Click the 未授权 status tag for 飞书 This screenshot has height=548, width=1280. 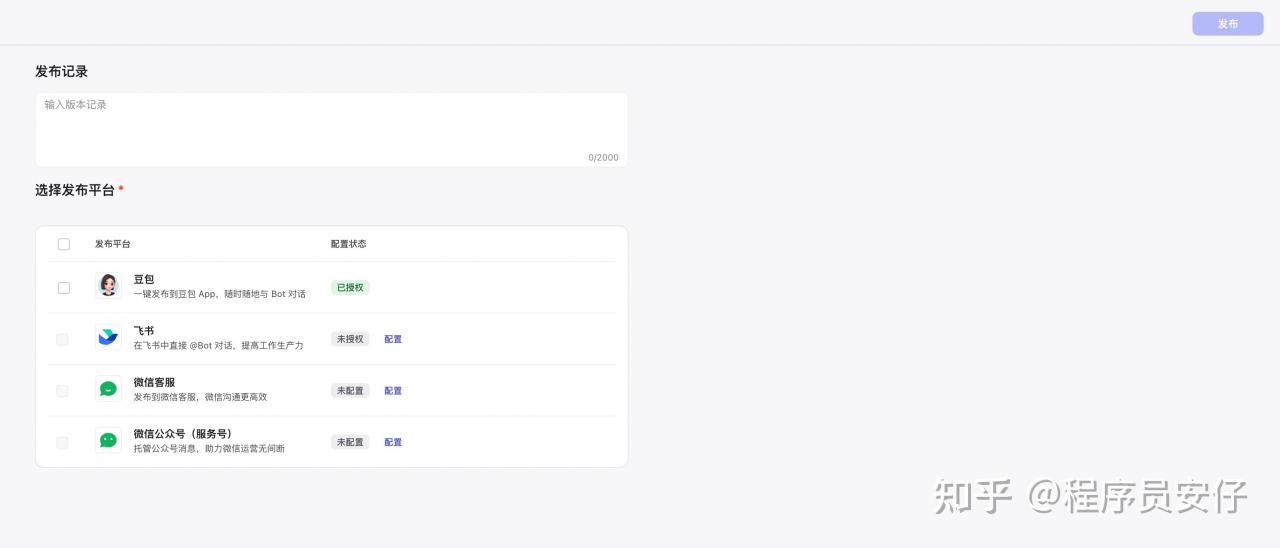click(350, 339)
